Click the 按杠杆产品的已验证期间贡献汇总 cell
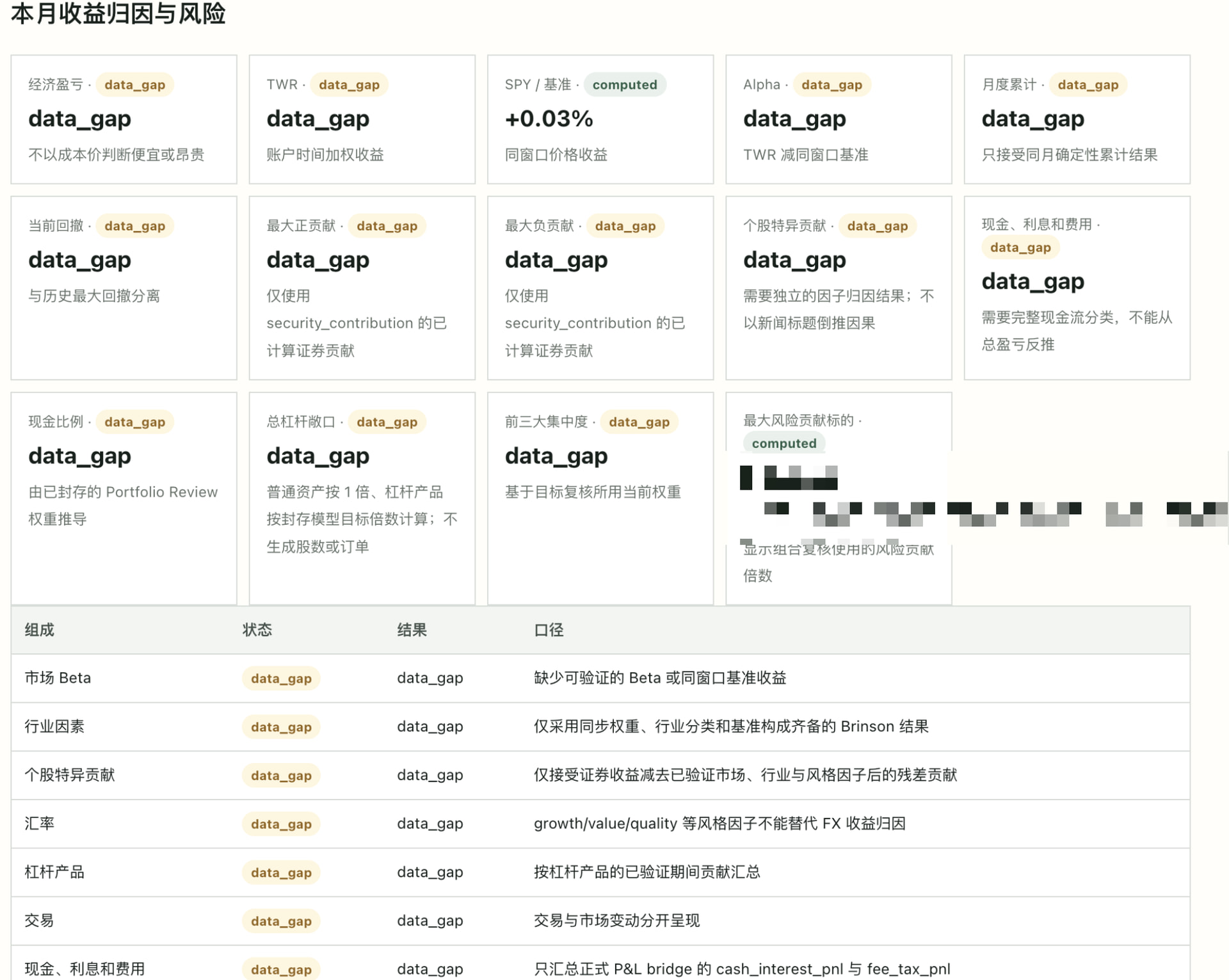 pyautogui.click(x=647, y=872)
